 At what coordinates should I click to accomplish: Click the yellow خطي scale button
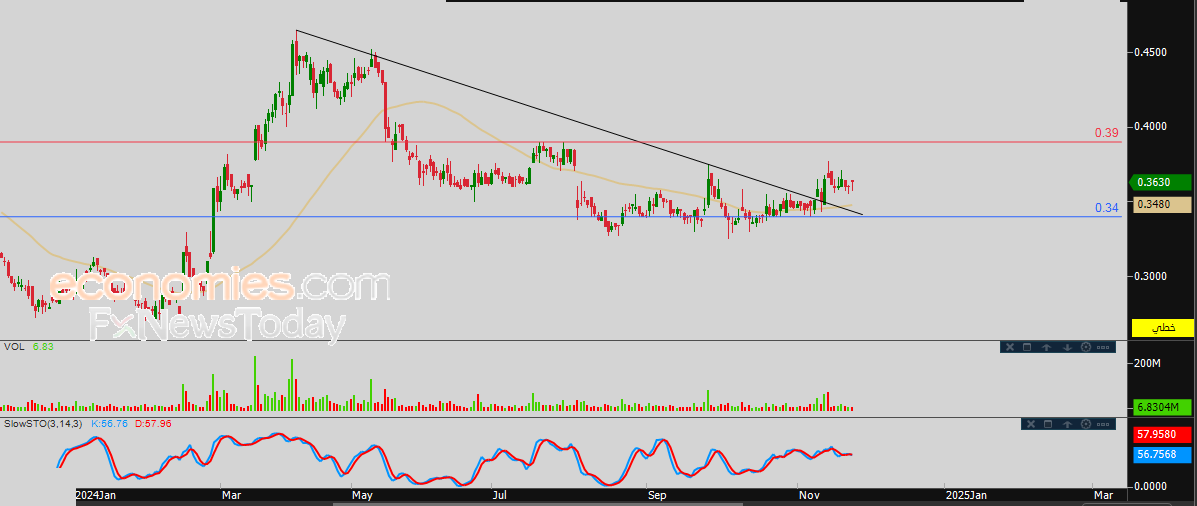(x=1163, y=327)
